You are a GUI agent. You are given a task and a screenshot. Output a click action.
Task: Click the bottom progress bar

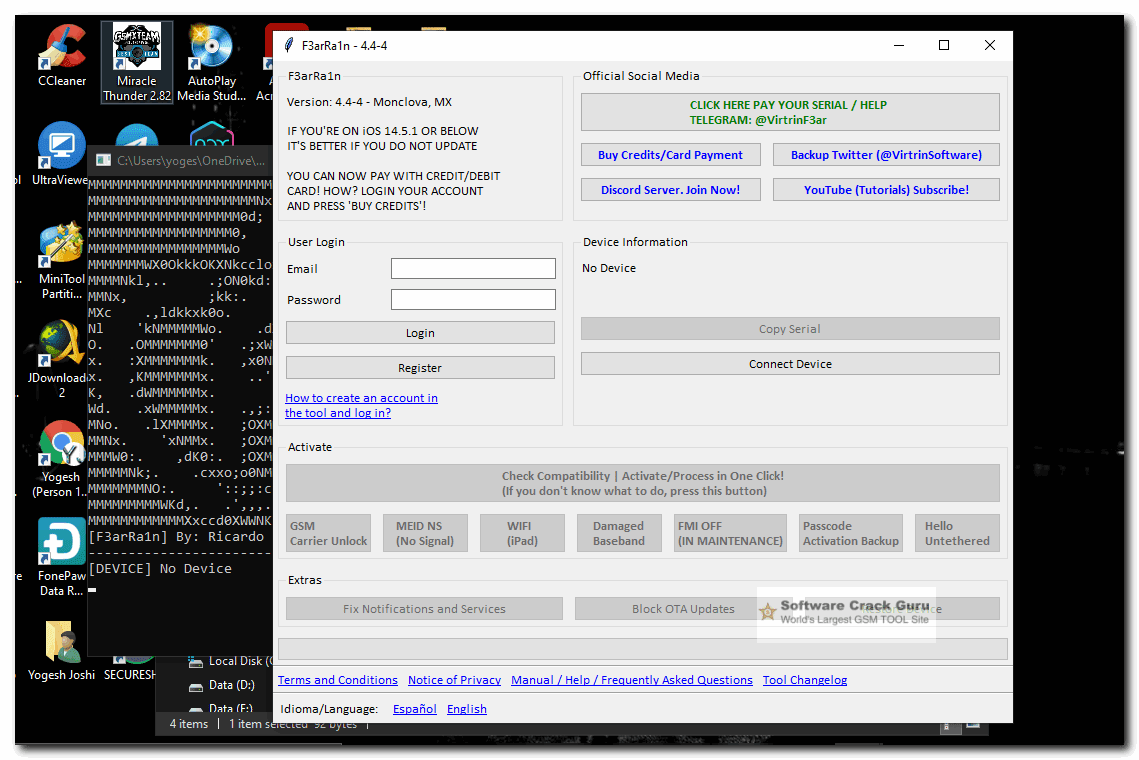(x=643, y=649)
